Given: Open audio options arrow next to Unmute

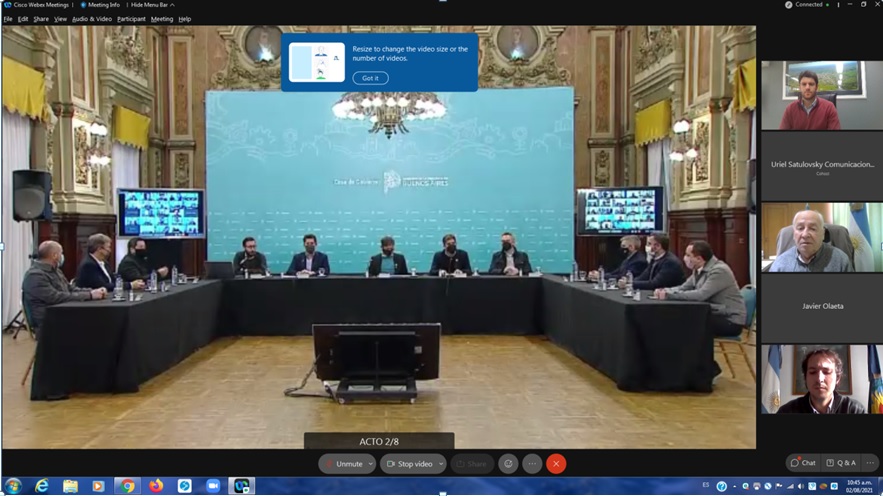Looking at the screenshot, I should [371, 464].
